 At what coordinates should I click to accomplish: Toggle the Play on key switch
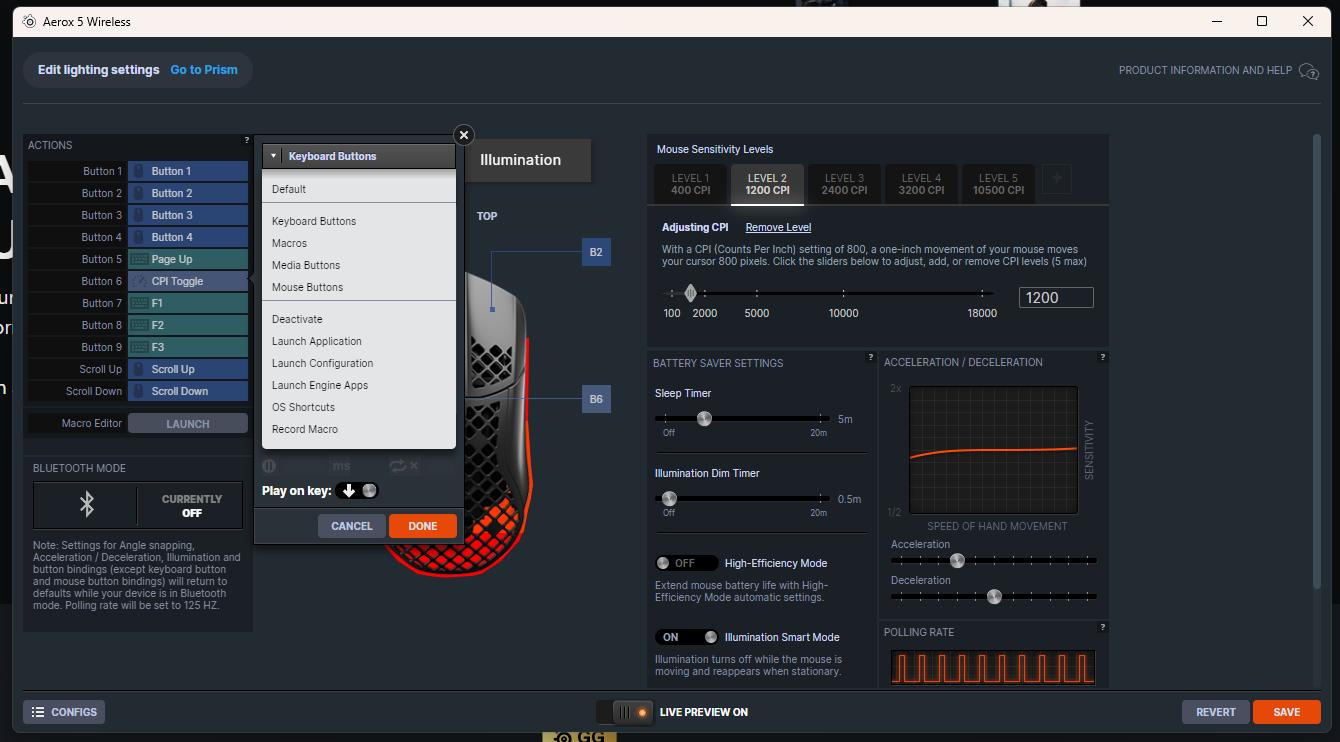coord(358,491)
